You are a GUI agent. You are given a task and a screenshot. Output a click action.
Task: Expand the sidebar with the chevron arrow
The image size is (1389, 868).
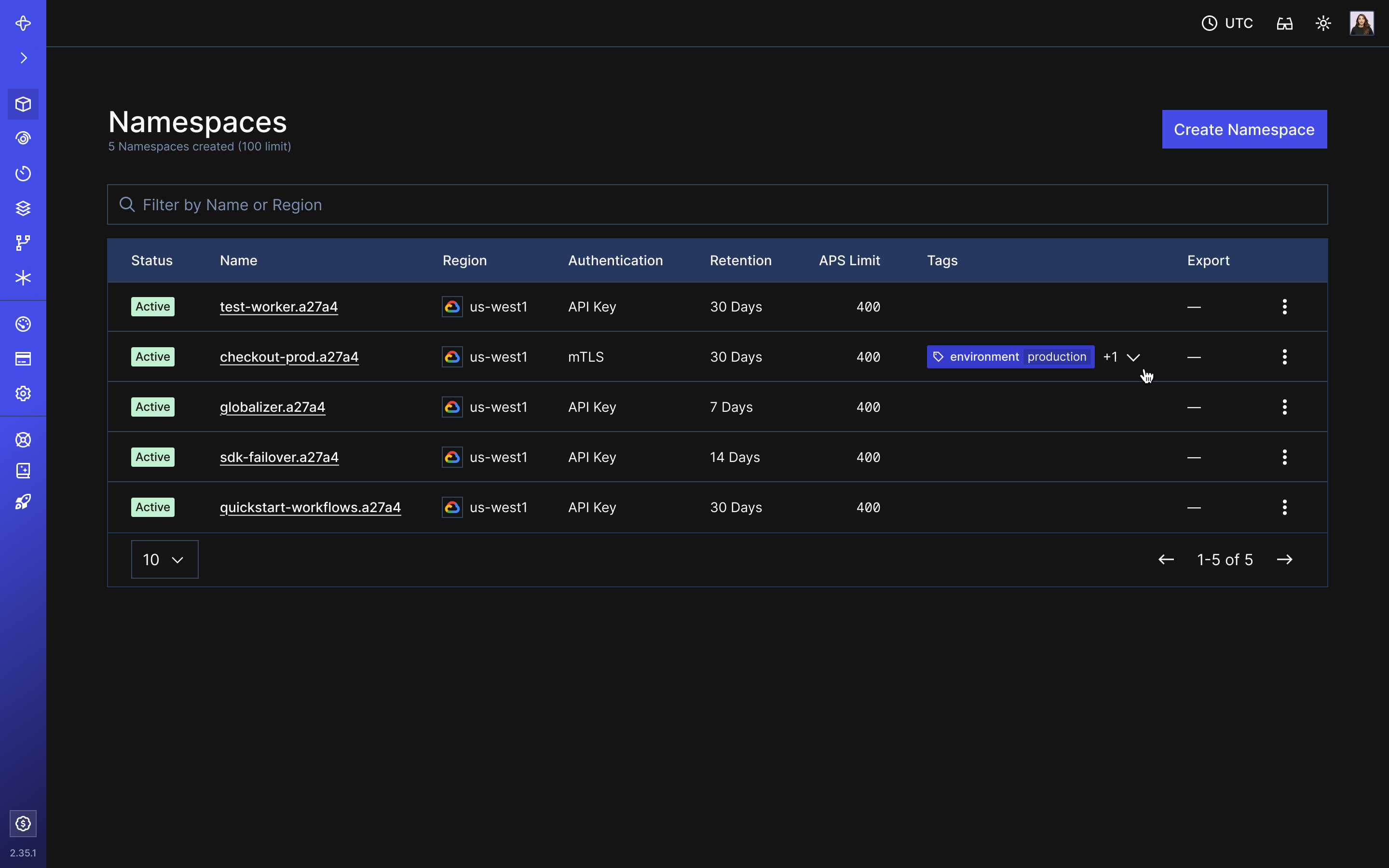click(x=23, y=57)
